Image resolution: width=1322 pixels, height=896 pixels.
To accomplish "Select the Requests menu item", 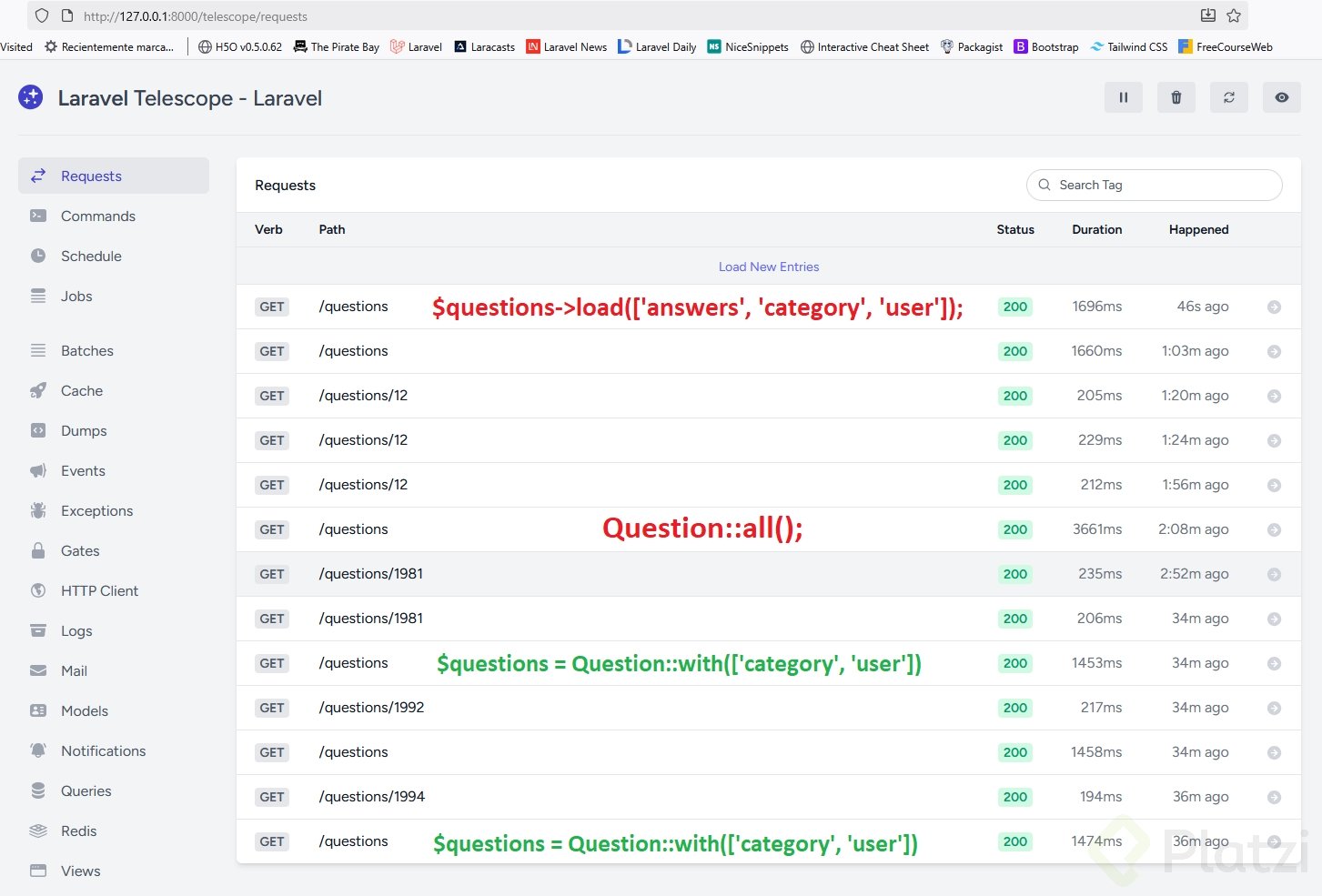I will pos(91,176).
